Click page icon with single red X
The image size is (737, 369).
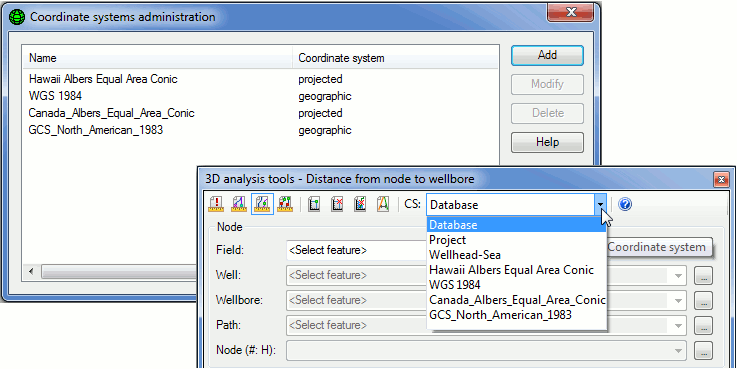[337, 204]
